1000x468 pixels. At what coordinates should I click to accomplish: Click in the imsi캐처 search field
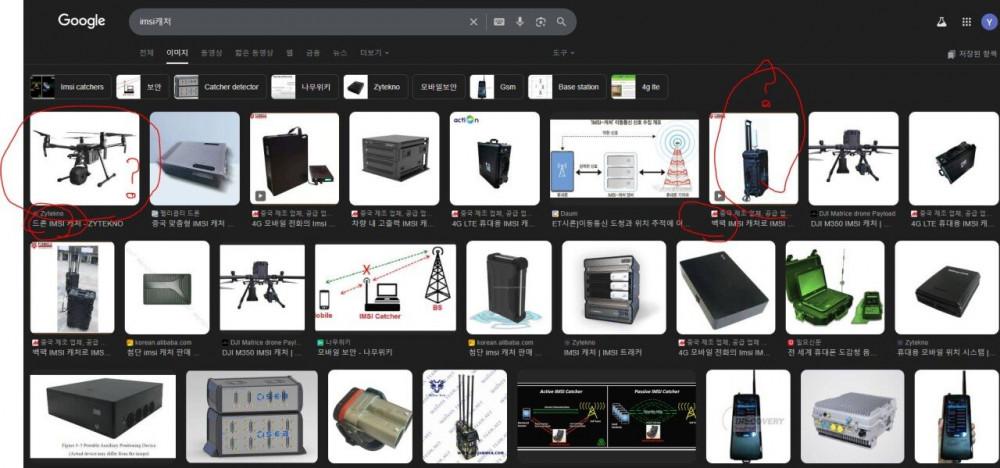[300, 22]
